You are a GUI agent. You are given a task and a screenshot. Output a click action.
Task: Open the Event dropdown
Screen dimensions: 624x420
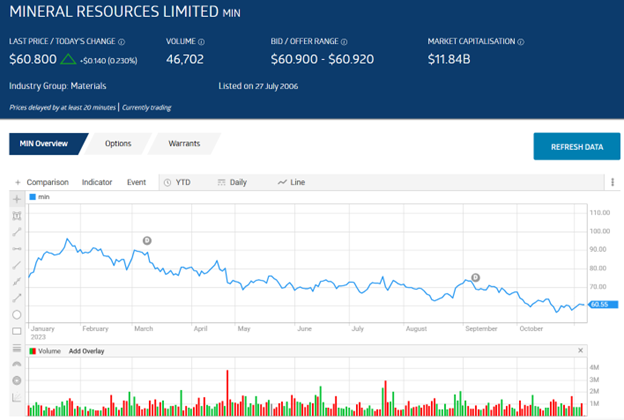[x=136, y=182]
